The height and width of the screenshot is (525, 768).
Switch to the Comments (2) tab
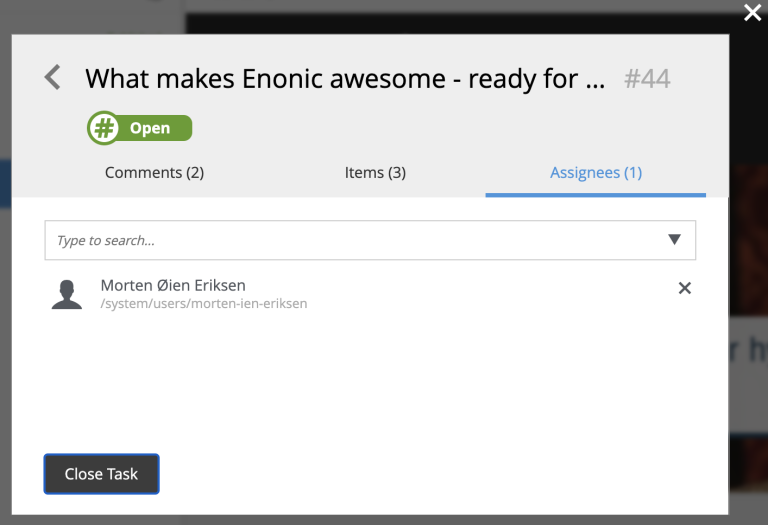(154, 172)
